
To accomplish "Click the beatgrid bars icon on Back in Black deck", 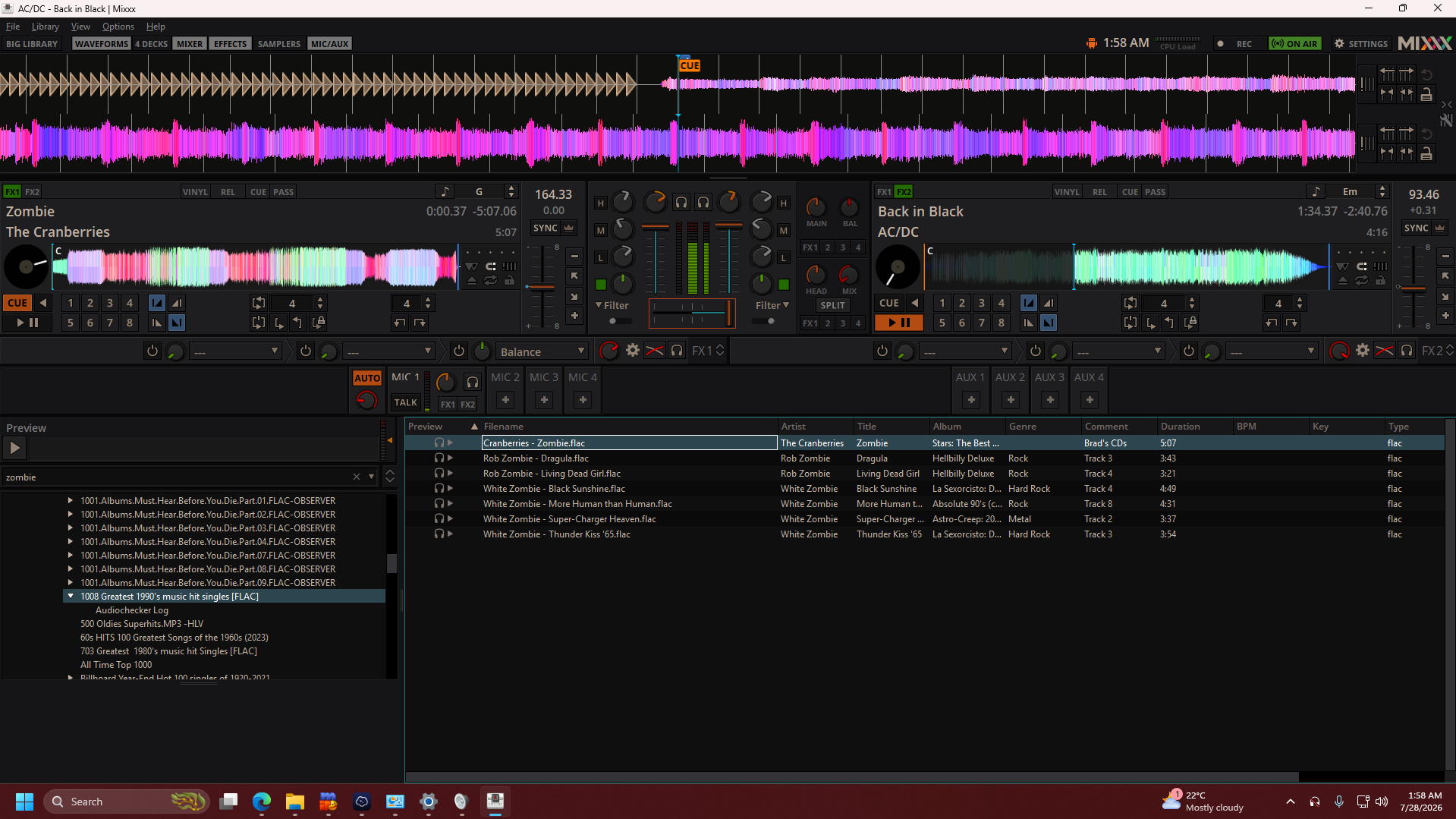I will 1381,266.
